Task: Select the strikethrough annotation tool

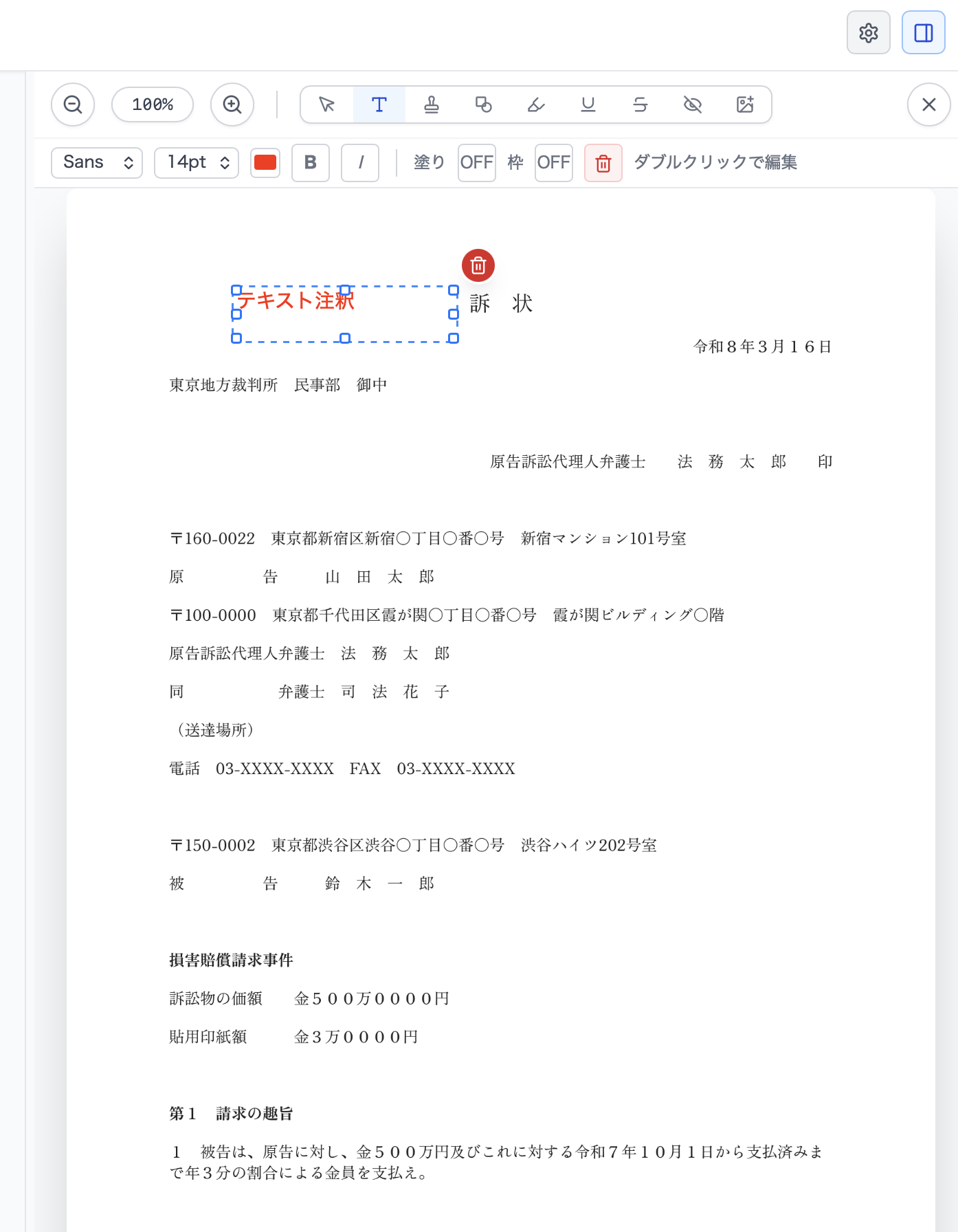Action: pyautogui.click(x=640, y=104)
